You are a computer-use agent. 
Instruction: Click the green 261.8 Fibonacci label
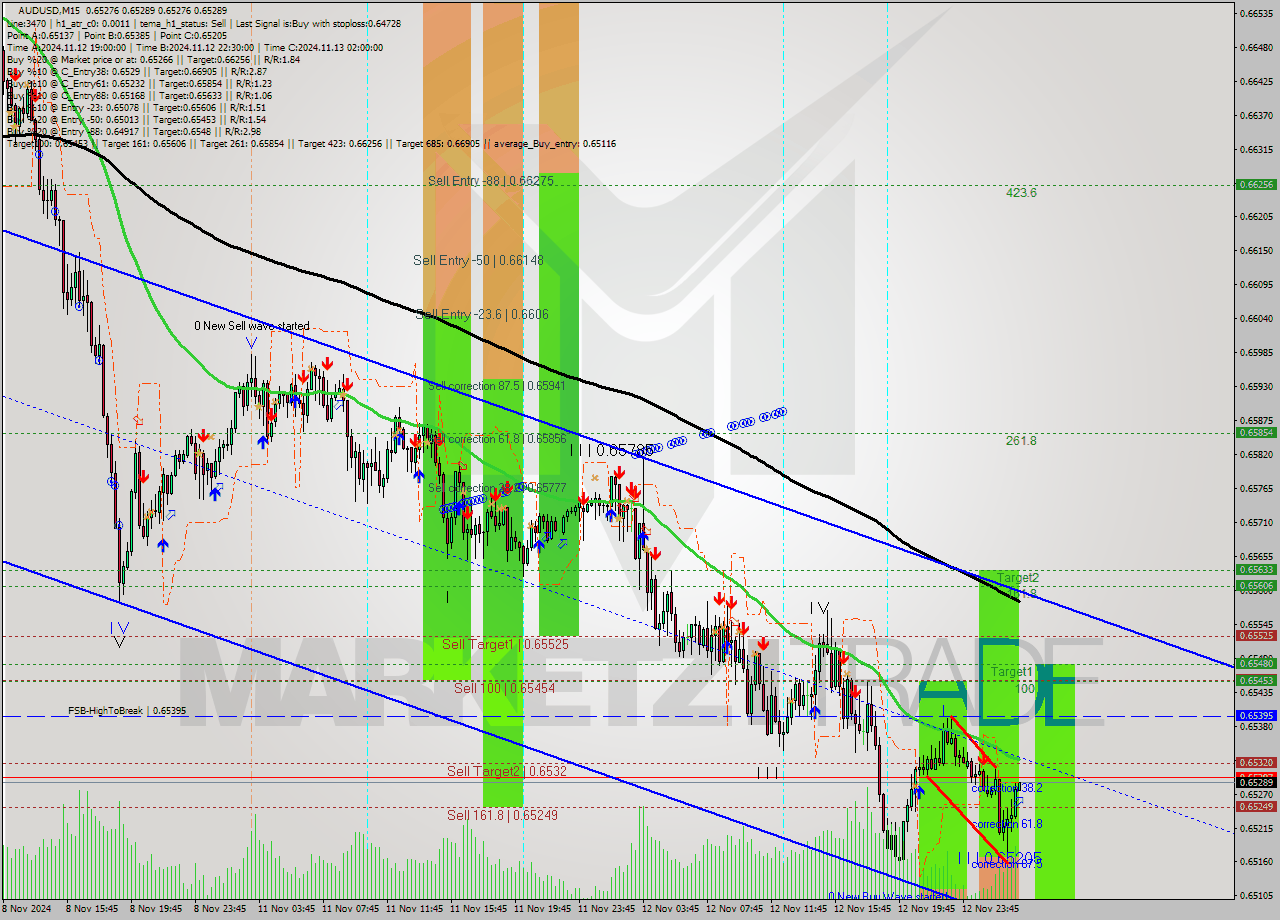click(x=1021, y=440)
